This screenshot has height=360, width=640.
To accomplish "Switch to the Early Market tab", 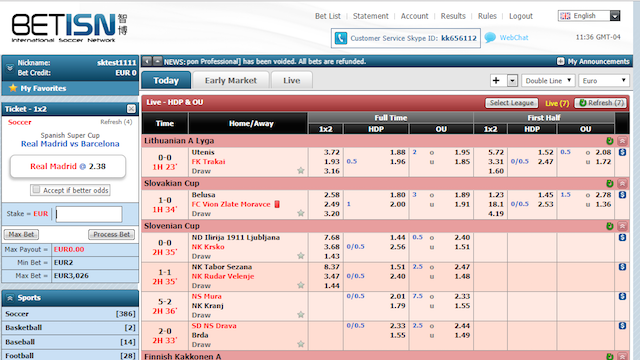I will (x=231, y=80).
